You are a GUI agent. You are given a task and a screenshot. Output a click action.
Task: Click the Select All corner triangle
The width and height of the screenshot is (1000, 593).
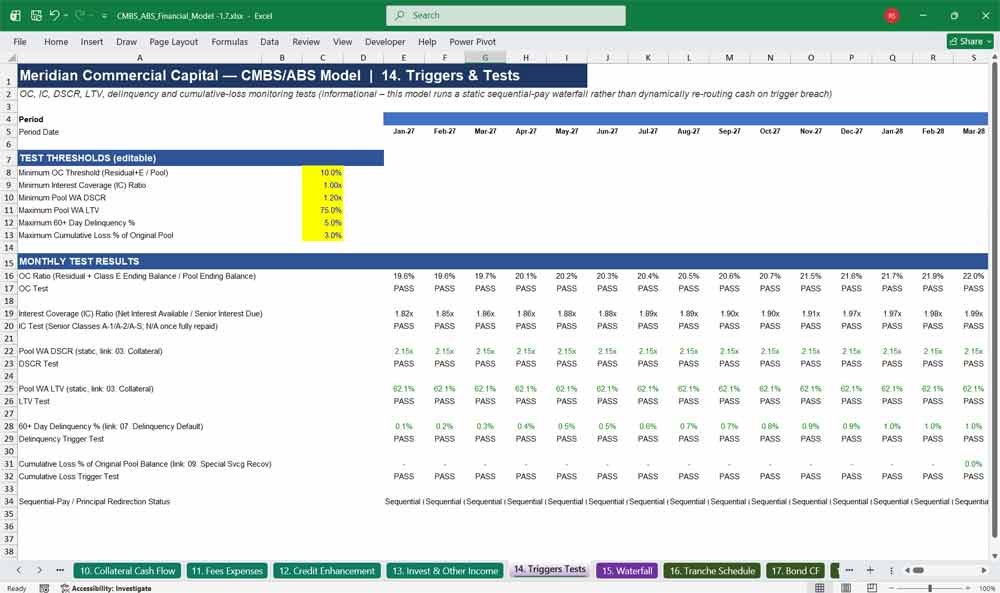[x=11, y=58]
